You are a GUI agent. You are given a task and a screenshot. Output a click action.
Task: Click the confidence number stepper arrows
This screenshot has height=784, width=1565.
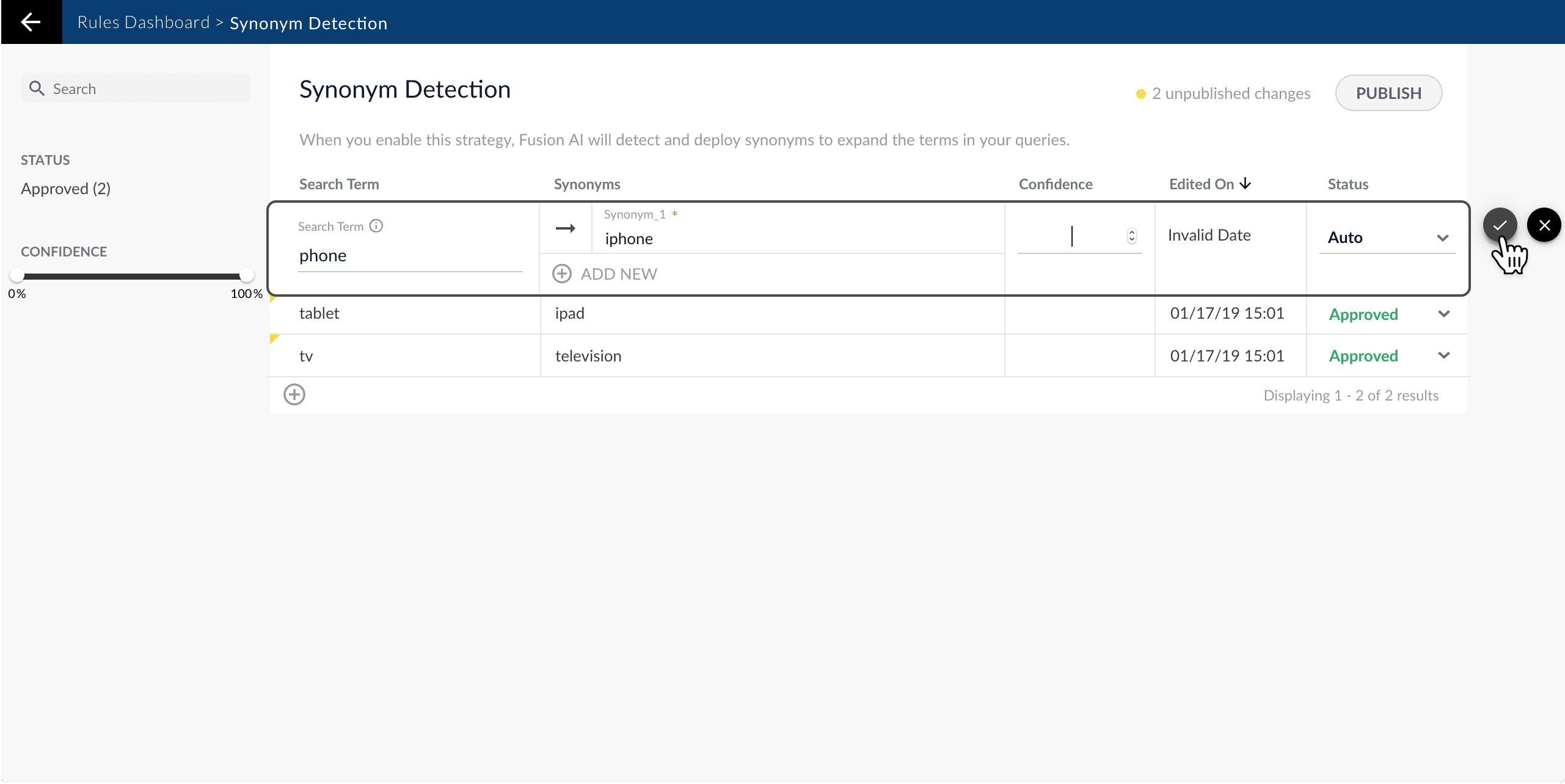pyautogui.click(x=1132, y=236)
